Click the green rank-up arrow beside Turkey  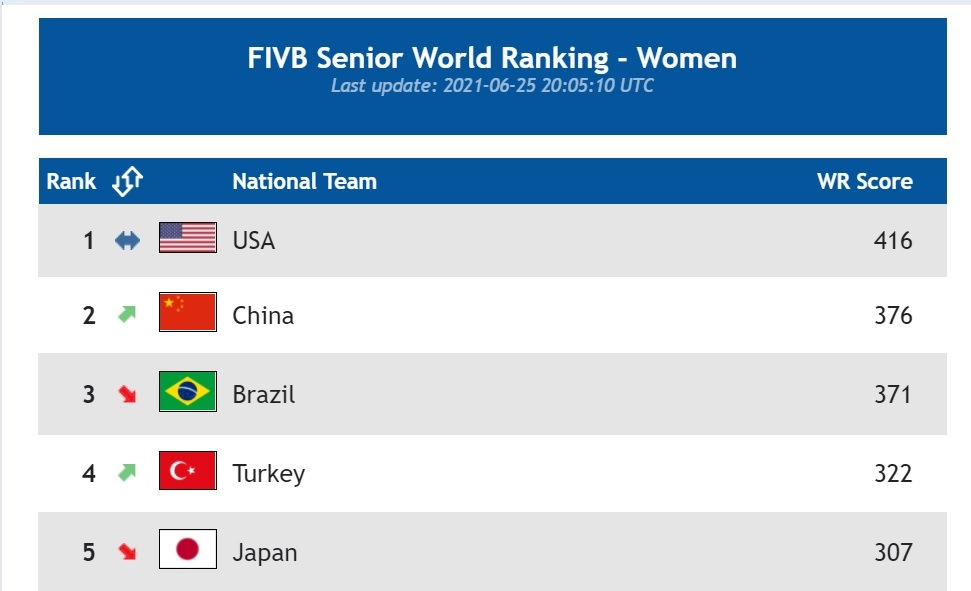[125, 472]
